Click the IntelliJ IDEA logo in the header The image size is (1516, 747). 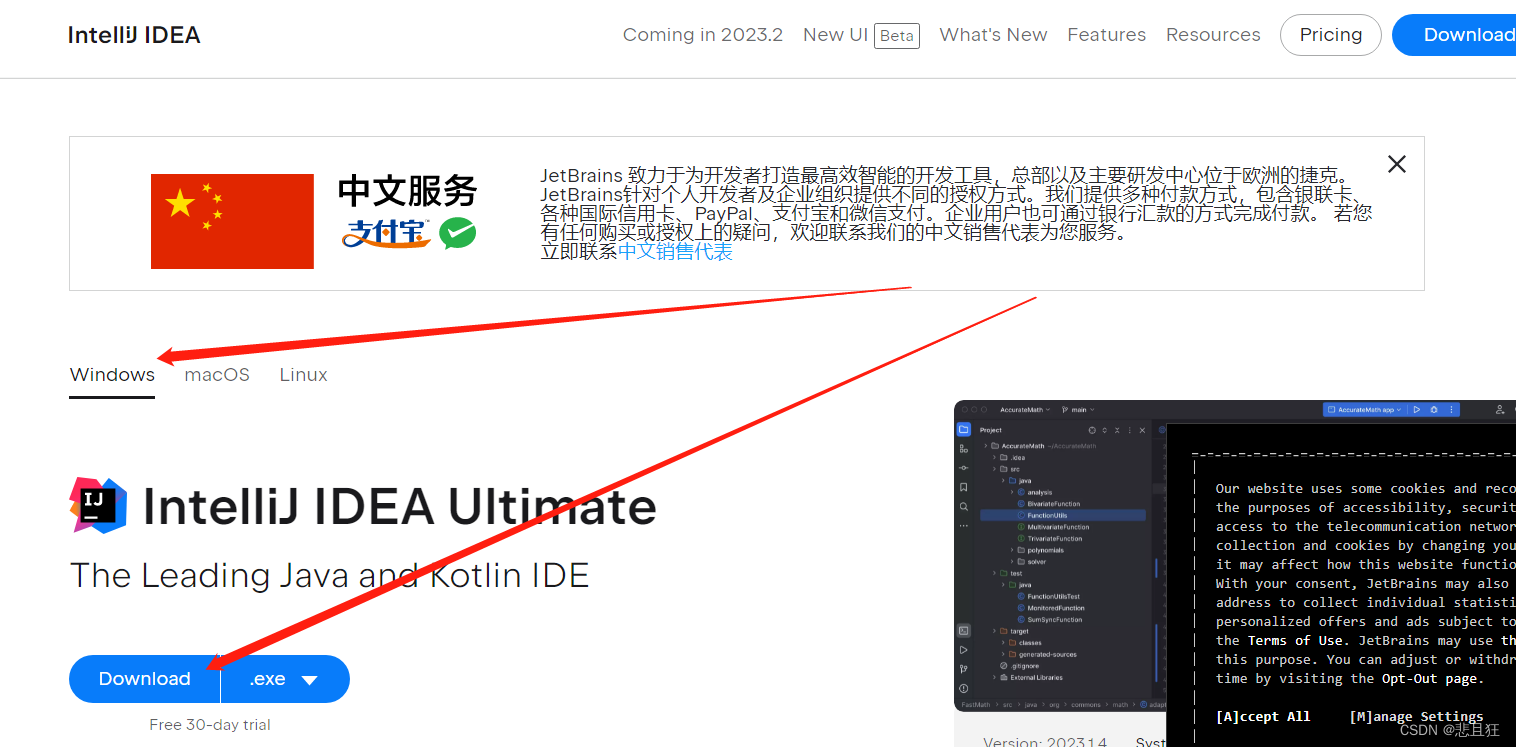134,35
